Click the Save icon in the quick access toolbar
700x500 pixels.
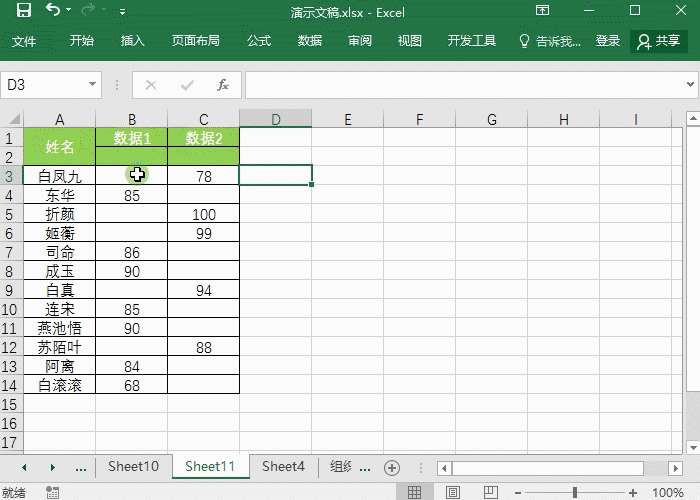coord(24,10)
